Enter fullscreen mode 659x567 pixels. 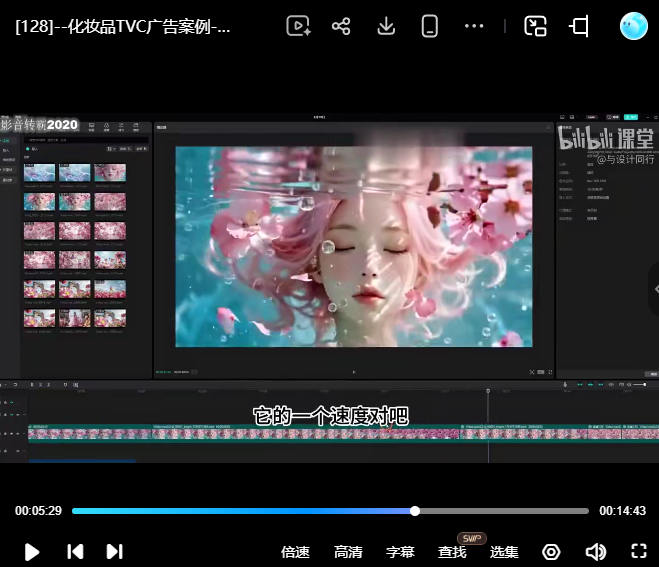pyautogui.click(x=639, y=551)
